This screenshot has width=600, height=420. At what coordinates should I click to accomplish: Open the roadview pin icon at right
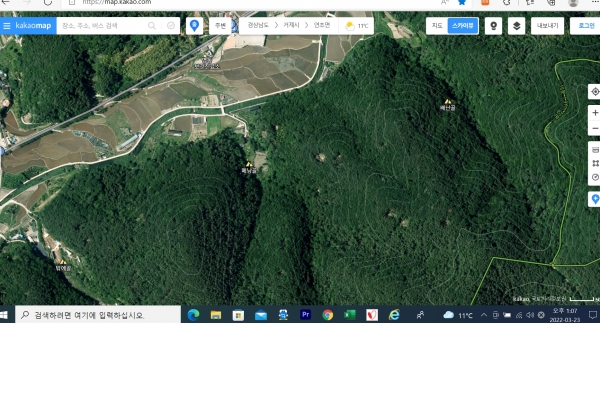point(594,199)
